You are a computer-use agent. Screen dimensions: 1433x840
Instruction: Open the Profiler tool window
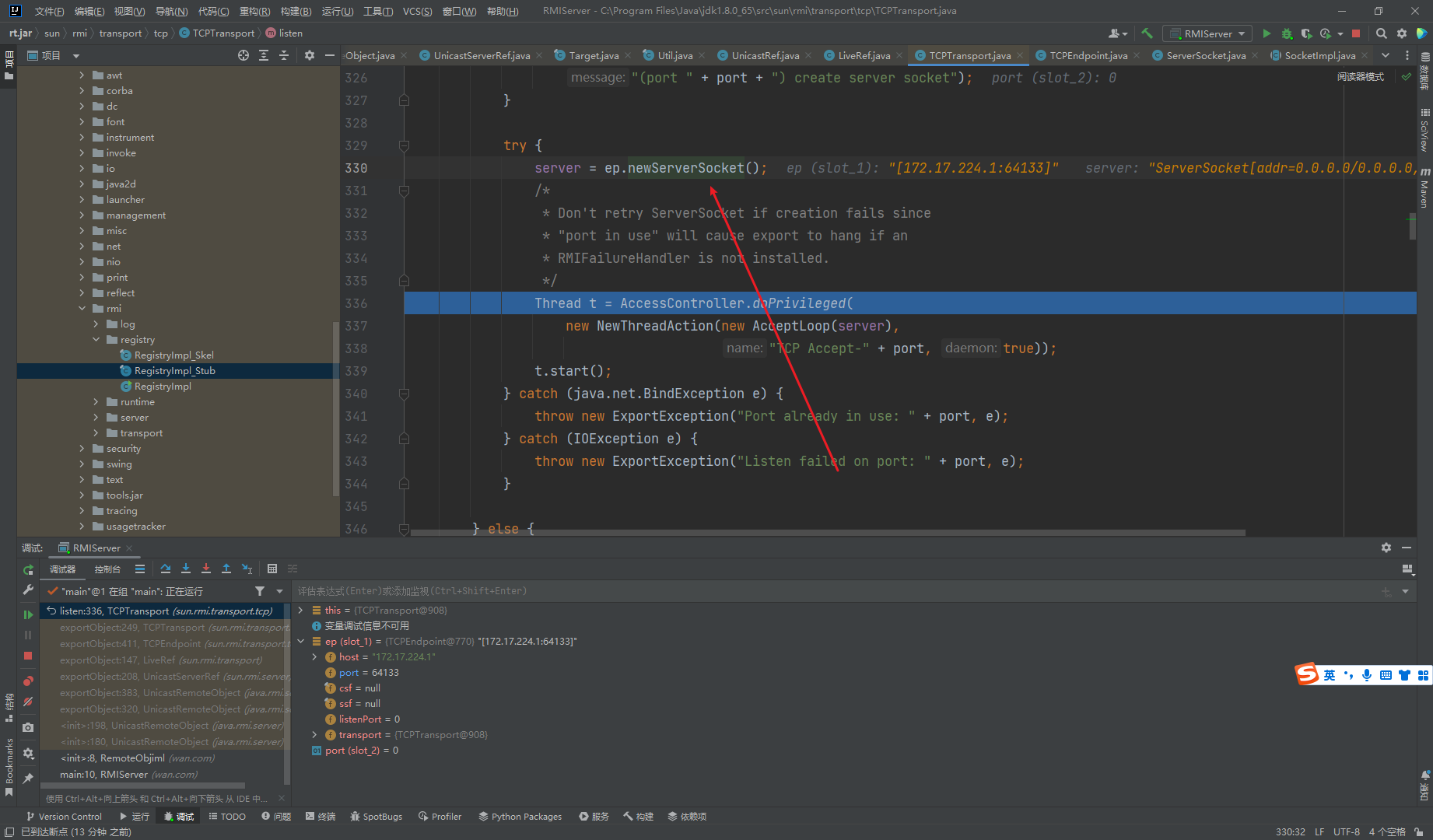tap(440, 817)
